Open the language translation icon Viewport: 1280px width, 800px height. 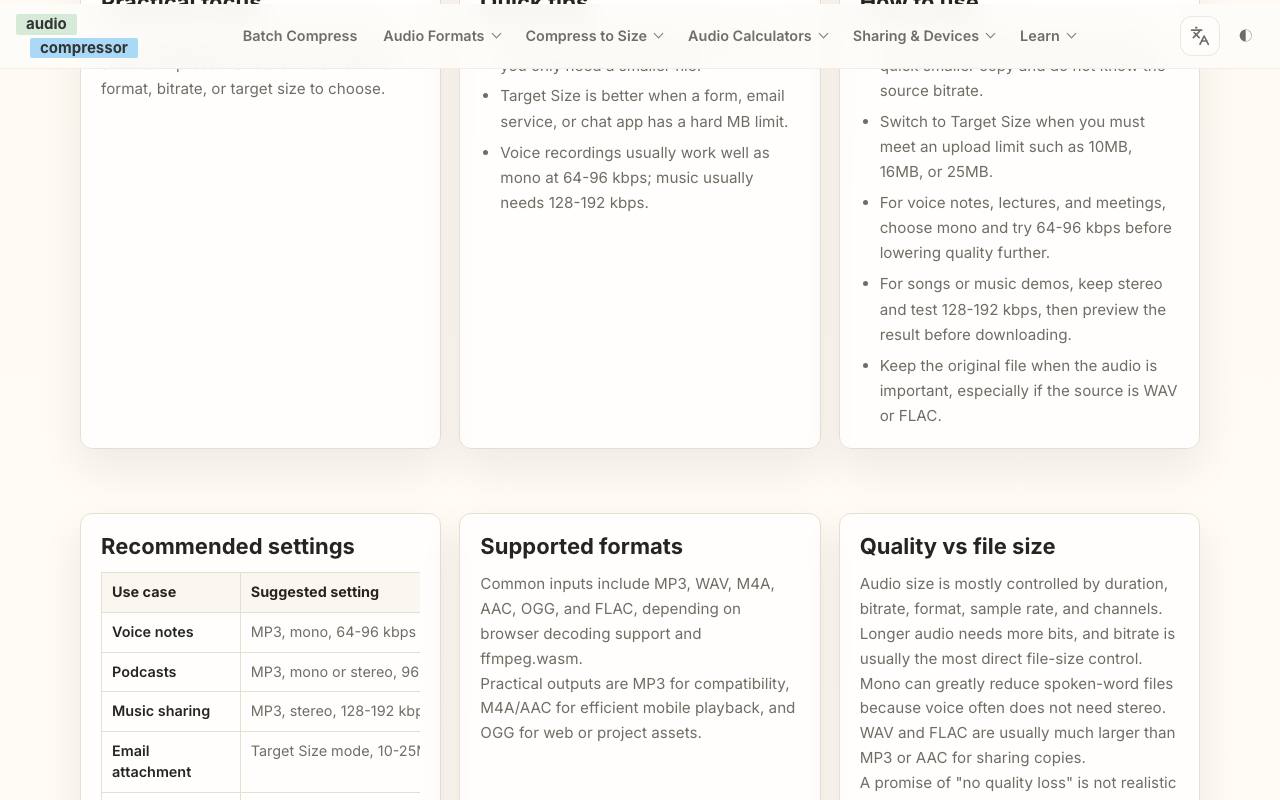click(x=1200, y=36)
